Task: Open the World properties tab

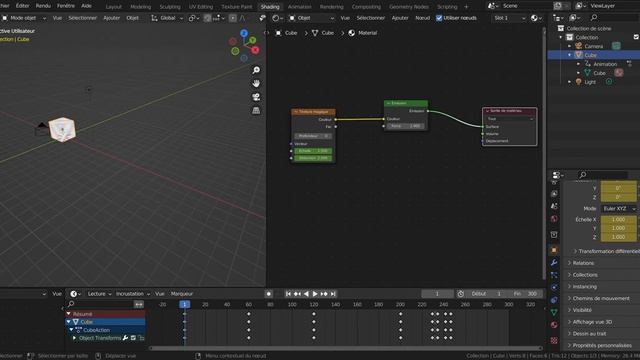Action: 554,219
